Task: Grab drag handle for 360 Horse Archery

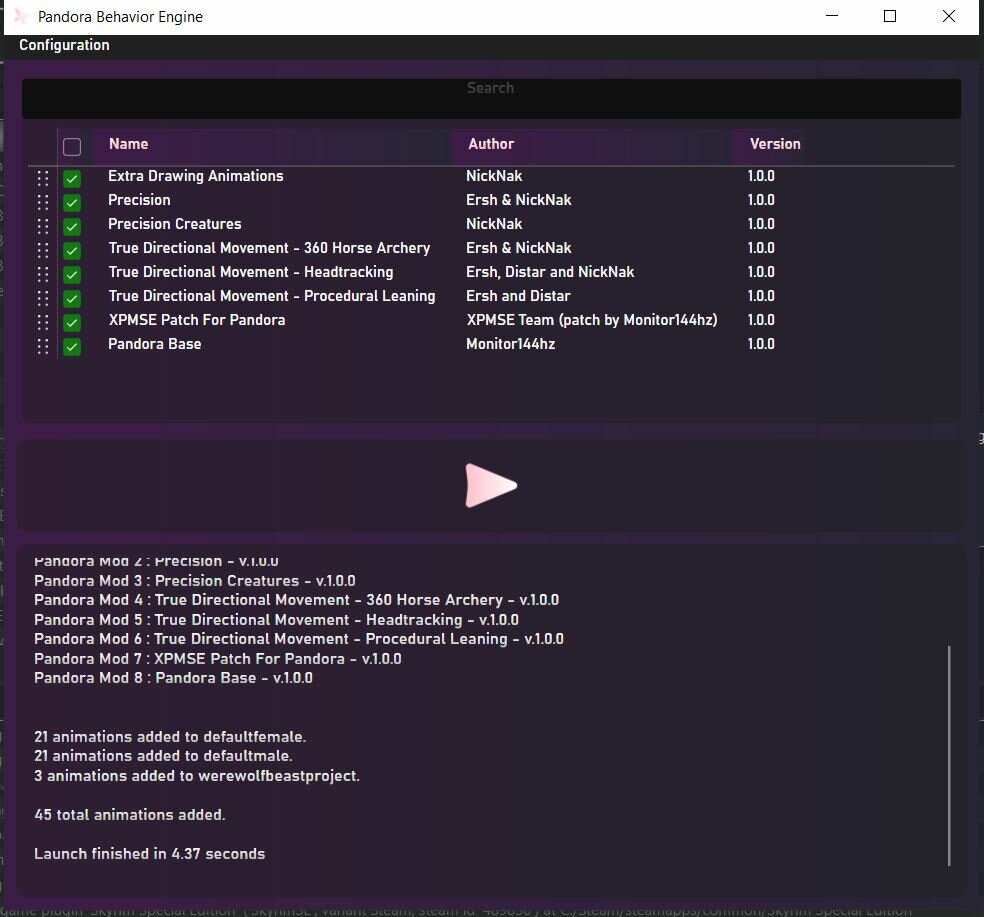Action: pos(43,250)
